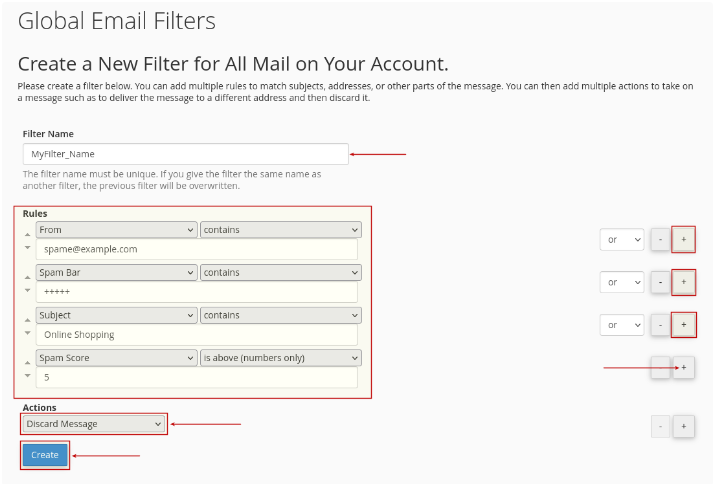Remove the From rule with minus button
This screenshot has width=714, height=484.
pyautogui.click(x=660, y=239)
